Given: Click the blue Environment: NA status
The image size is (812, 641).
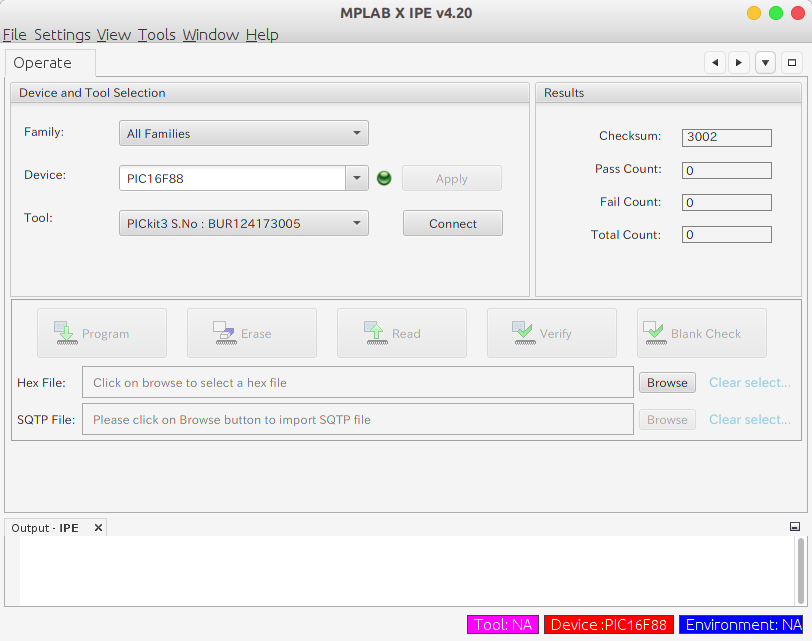Looking at the screenshot, I should (741, 624).
